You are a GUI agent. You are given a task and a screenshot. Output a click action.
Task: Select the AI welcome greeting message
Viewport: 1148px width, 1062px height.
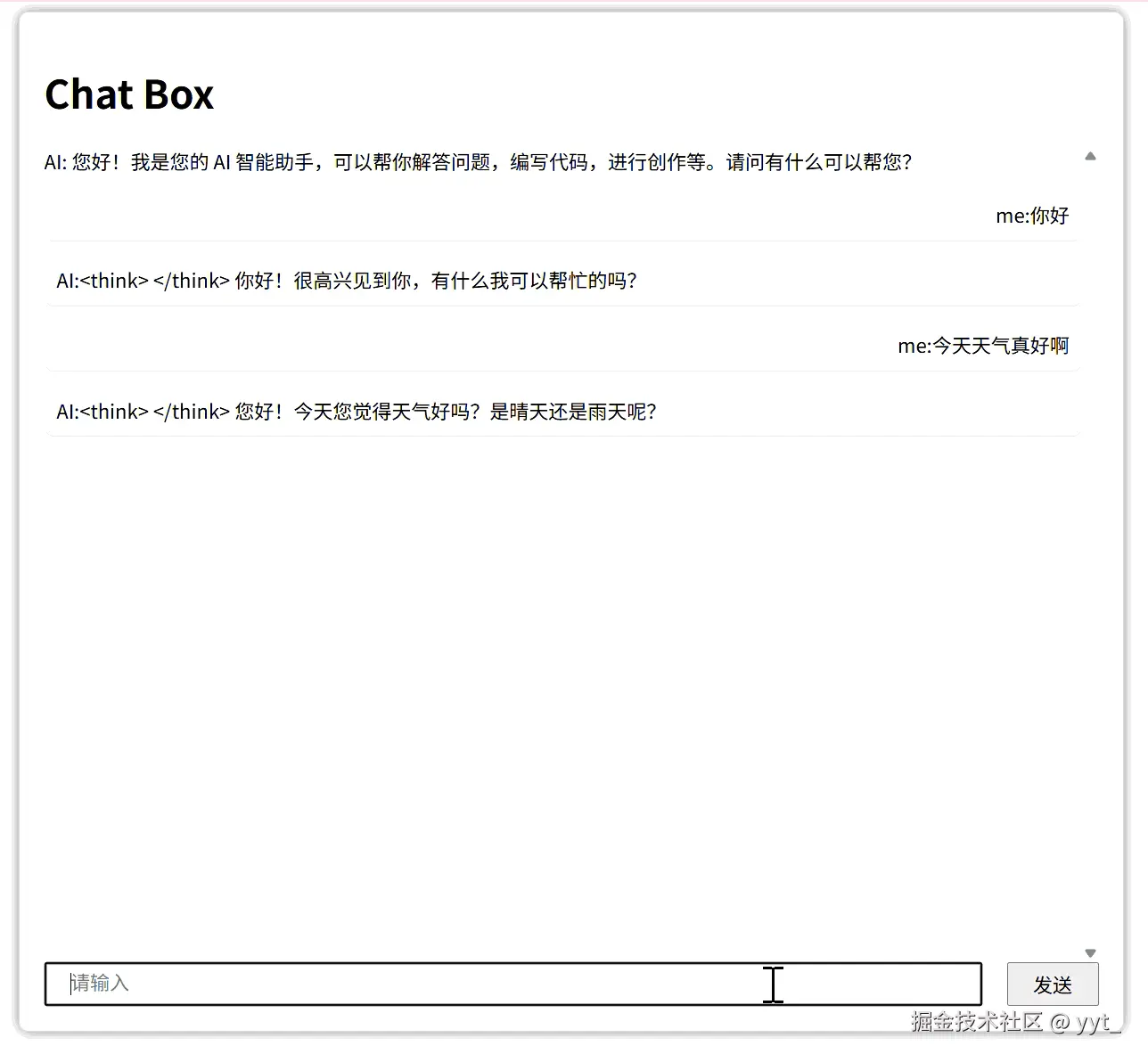(x=479, y=162)
